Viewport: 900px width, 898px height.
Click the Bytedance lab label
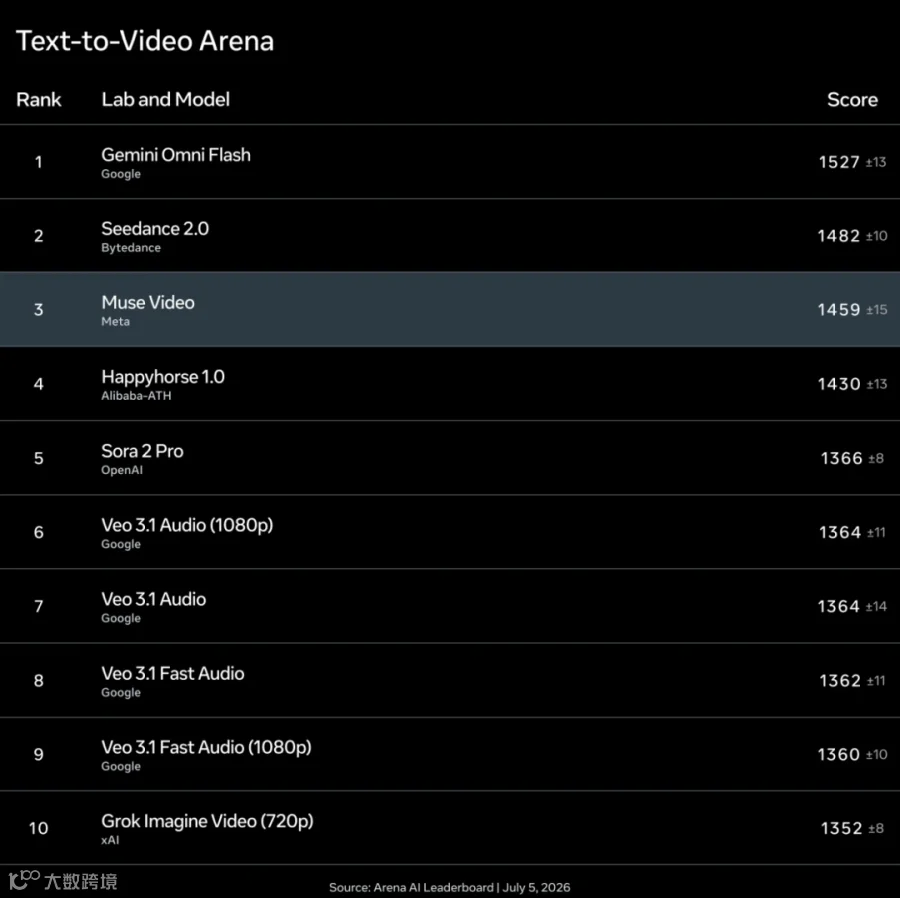tap(131, 248)
